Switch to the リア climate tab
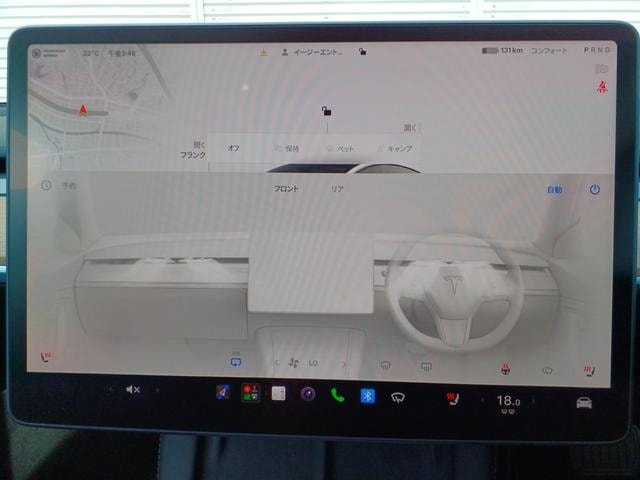640x480 pixels. tap(337, 189)
